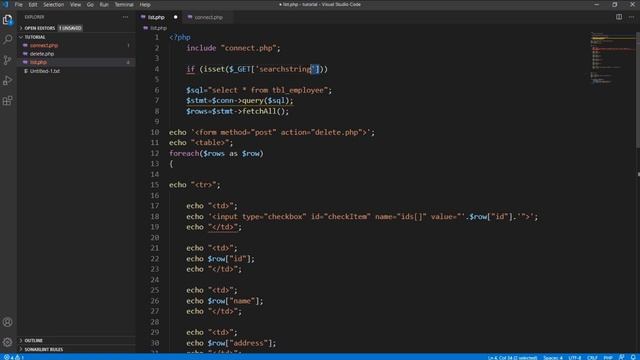Screen dimensions: 640x360
Task: Click the Ln/Col cursor position status item
Action: [512, 358]
